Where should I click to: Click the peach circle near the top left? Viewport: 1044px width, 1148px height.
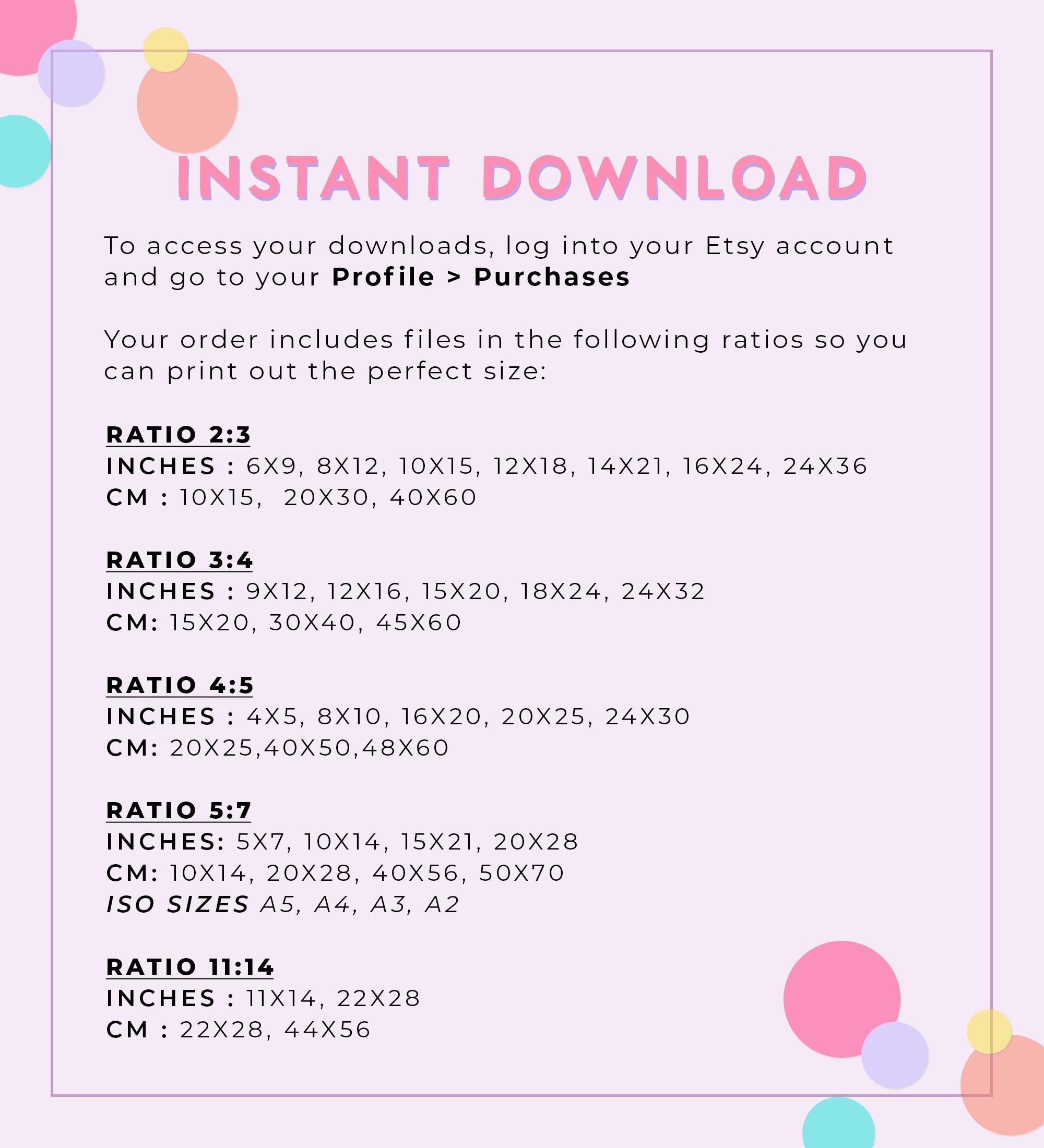pos(187,103)
